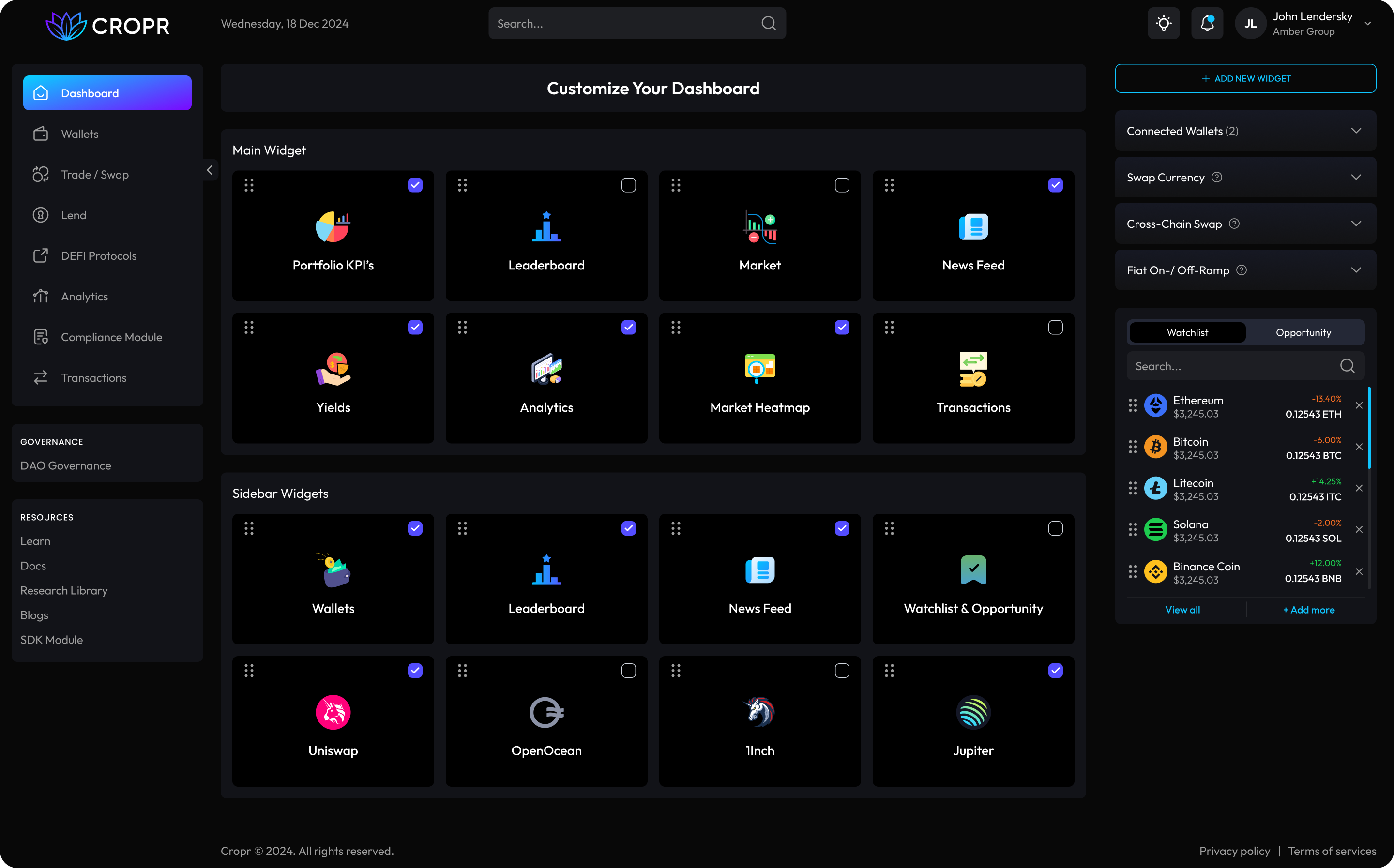
Task: Remove Bitcoin from watchlist with X
Action: tap(1359, 447)
